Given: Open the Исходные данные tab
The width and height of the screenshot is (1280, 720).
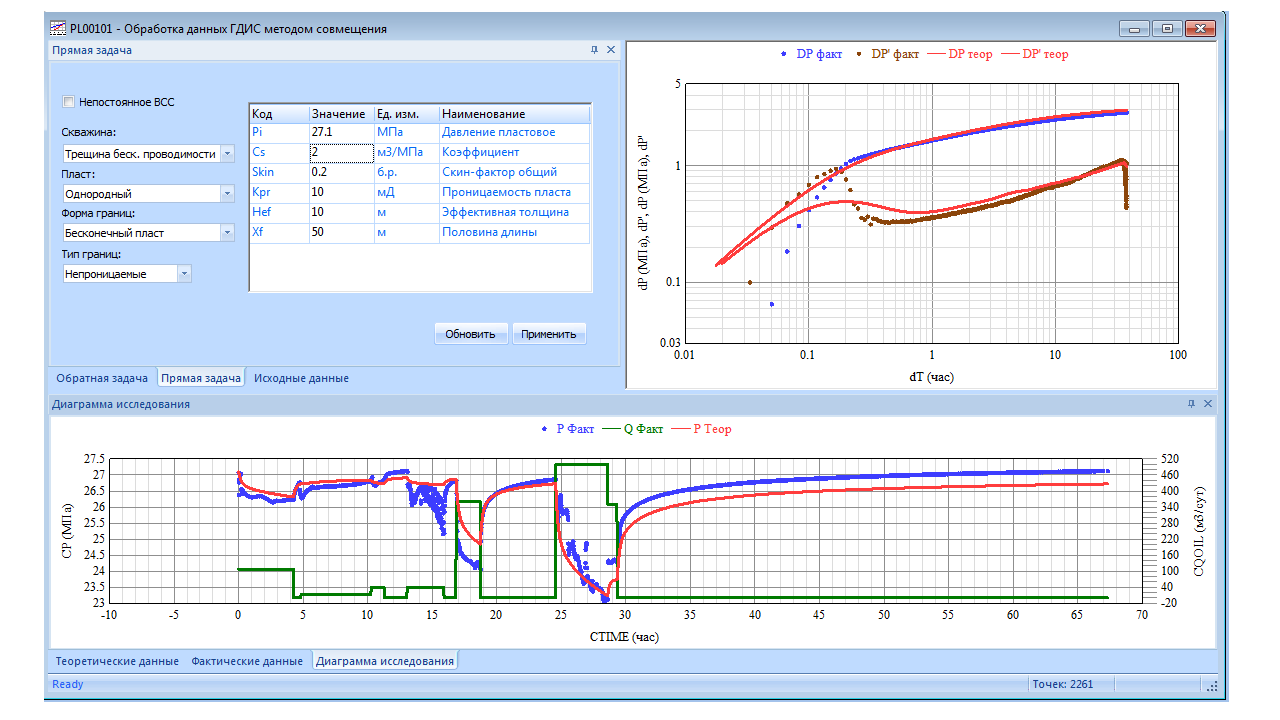Looking at the screenshot, I should [x=301, y=378].
